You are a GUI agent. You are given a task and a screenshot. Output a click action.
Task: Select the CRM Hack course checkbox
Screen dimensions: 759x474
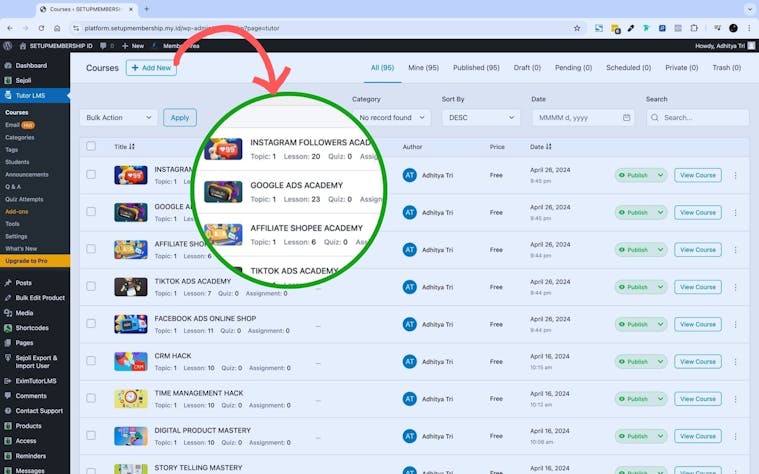[91, 362]
